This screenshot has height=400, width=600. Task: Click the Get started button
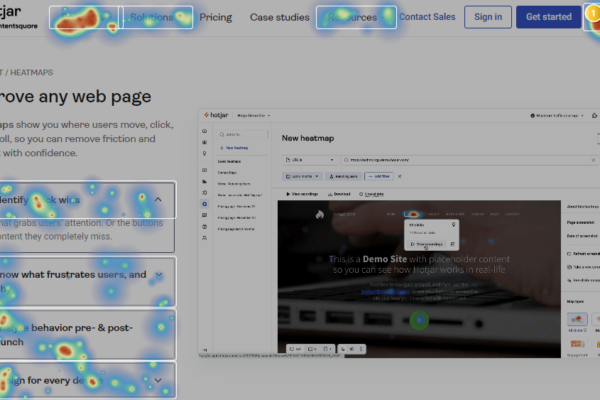pyautogui.click(x=549, y=17)
